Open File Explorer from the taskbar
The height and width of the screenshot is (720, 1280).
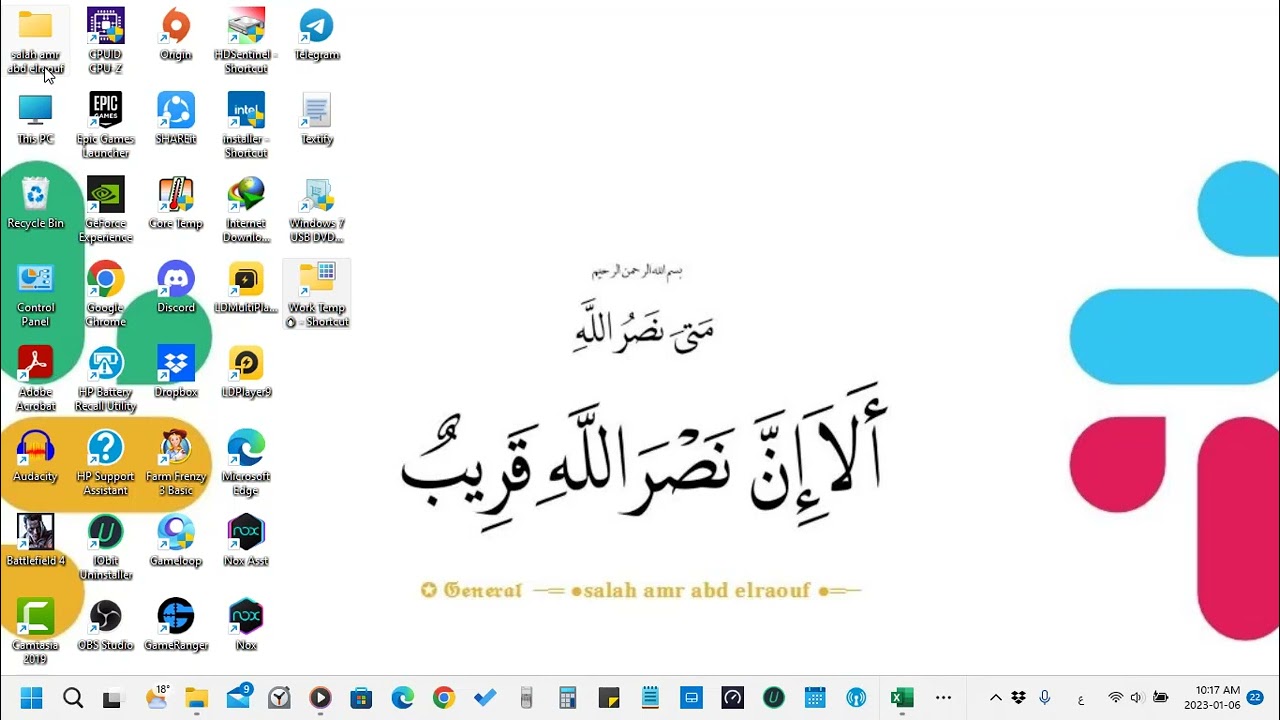(196, 698)
